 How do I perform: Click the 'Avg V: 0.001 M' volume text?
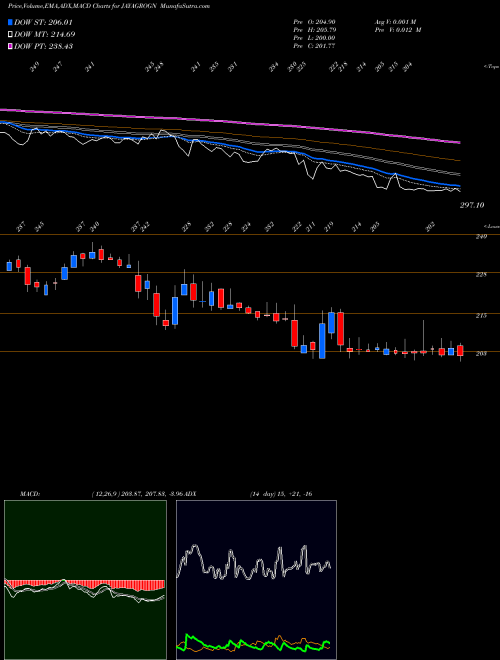(395, 21)
